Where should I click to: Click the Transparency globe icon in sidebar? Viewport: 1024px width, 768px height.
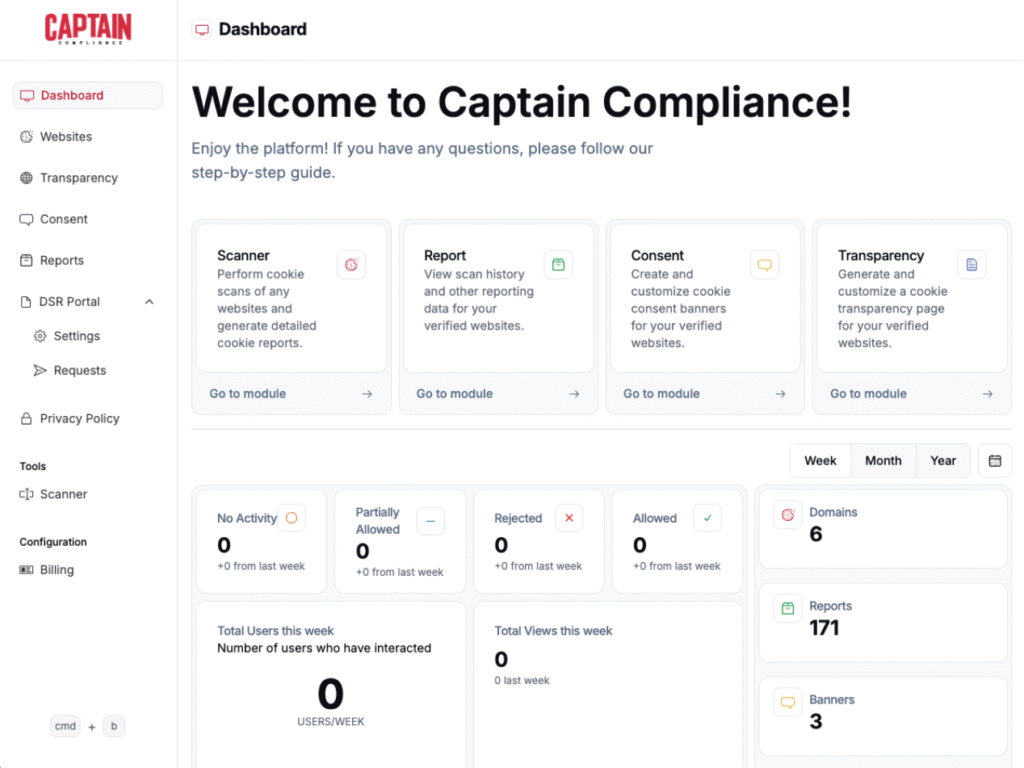pos(26,178)
